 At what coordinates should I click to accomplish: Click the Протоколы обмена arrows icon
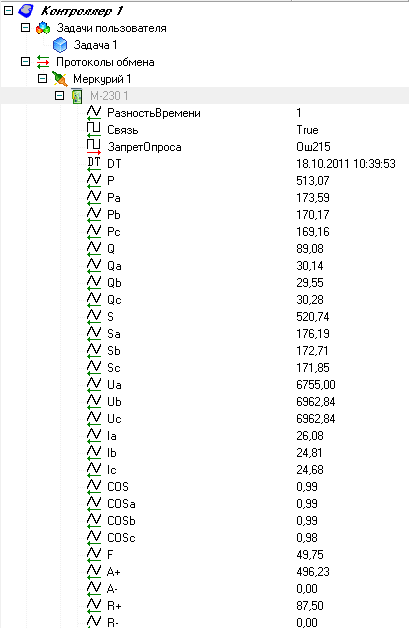click(43, 62)
